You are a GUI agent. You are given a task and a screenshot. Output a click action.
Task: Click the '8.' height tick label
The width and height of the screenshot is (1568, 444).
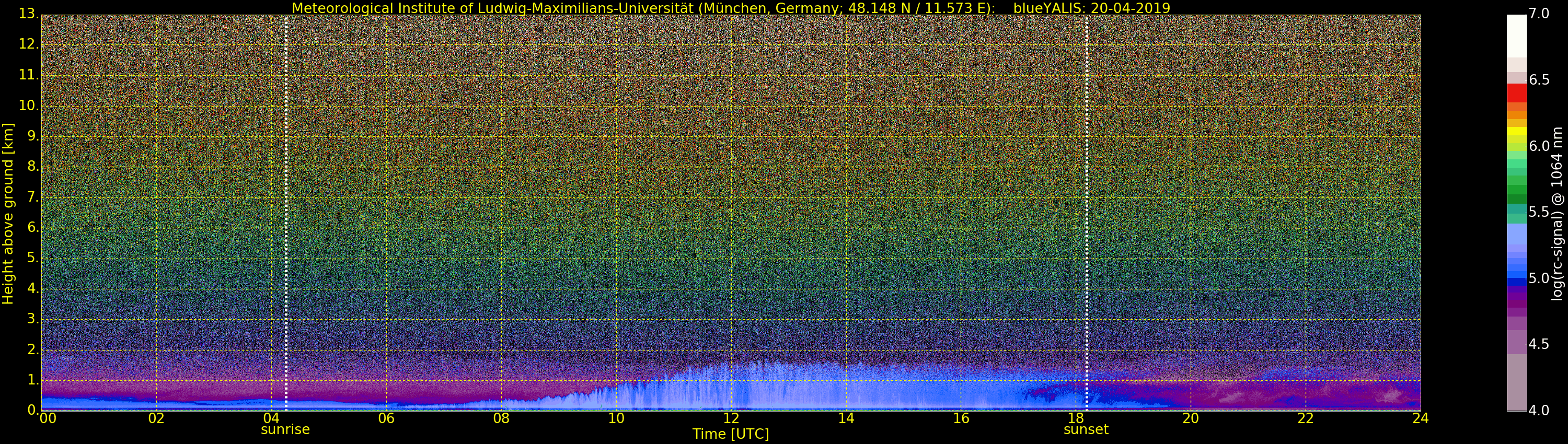click(x=33, y=166)
